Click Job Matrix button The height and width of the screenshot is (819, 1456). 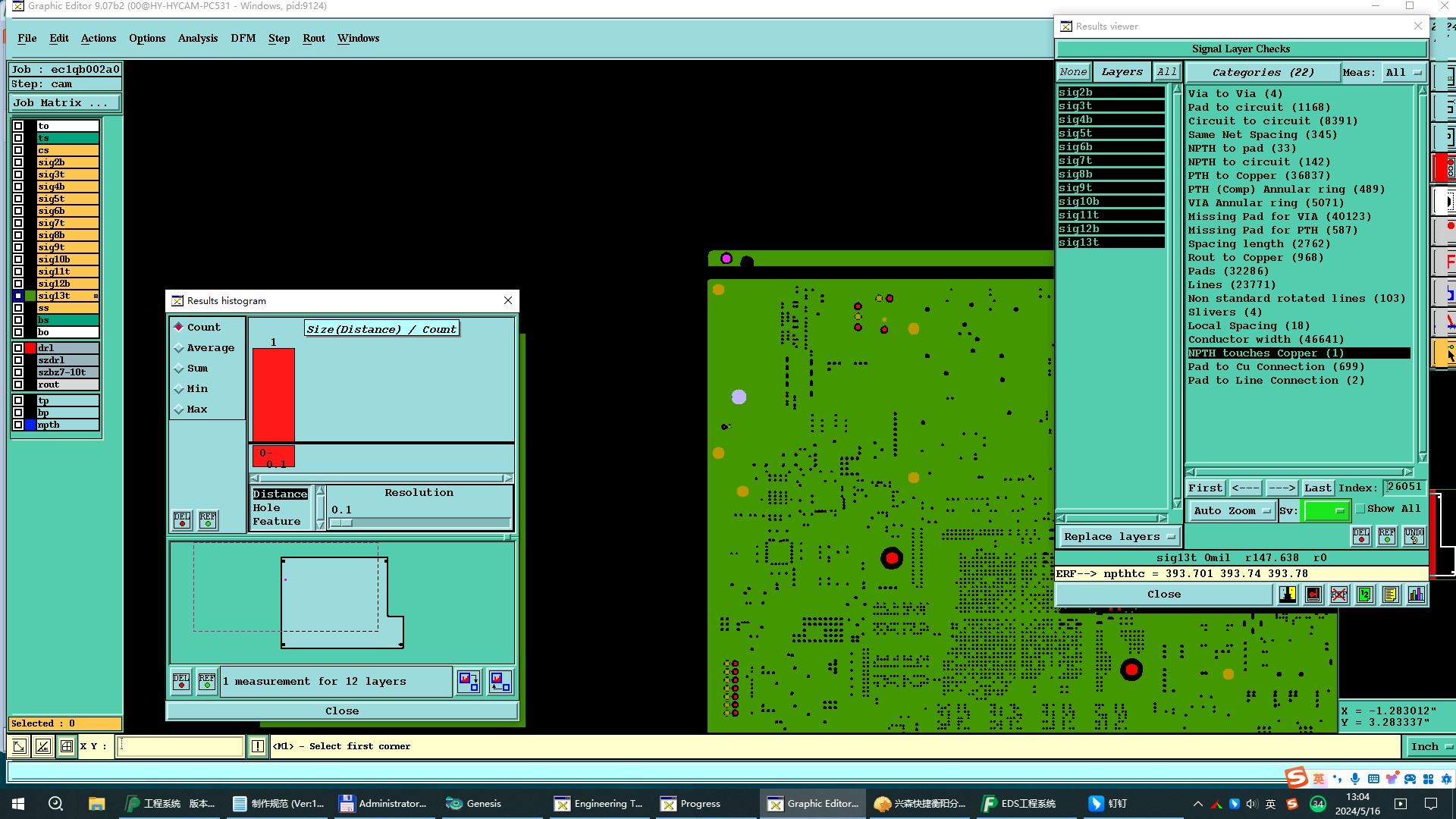[x=64, y=103]
